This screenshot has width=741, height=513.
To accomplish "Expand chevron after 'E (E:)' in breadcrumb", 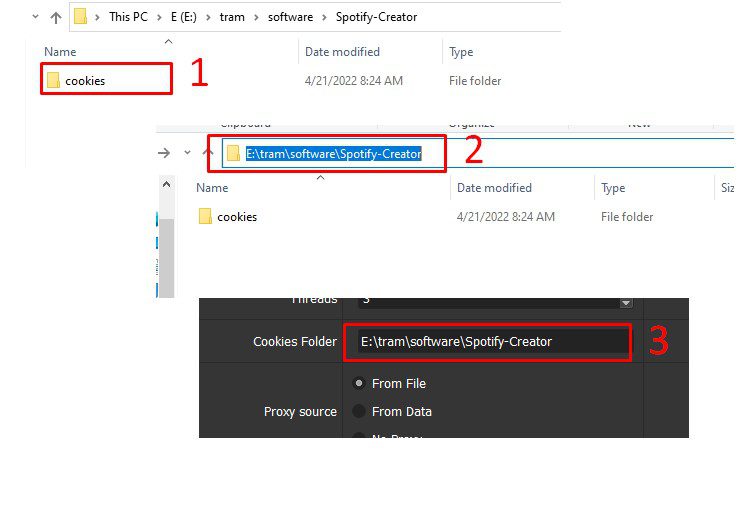I will [208, 17].
